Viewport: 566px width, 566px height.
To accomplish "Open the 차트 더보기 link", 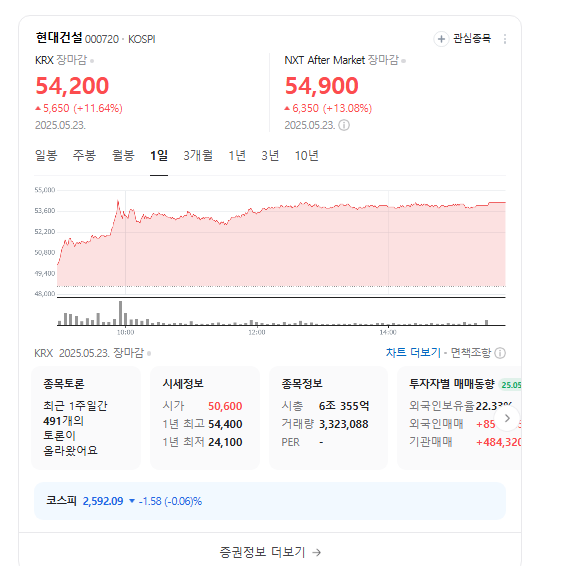I will click(x=413, y=353).
